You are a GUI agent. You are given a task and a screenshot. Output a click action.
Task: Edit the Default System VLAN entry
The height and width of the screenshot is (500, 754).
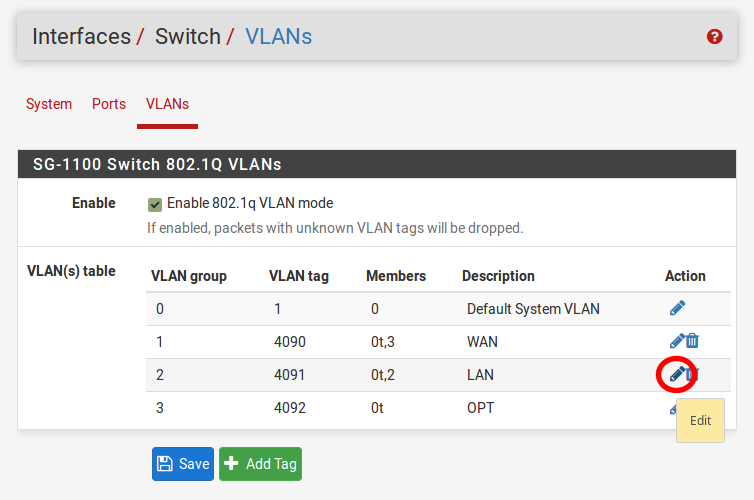[x=677, y=308]
